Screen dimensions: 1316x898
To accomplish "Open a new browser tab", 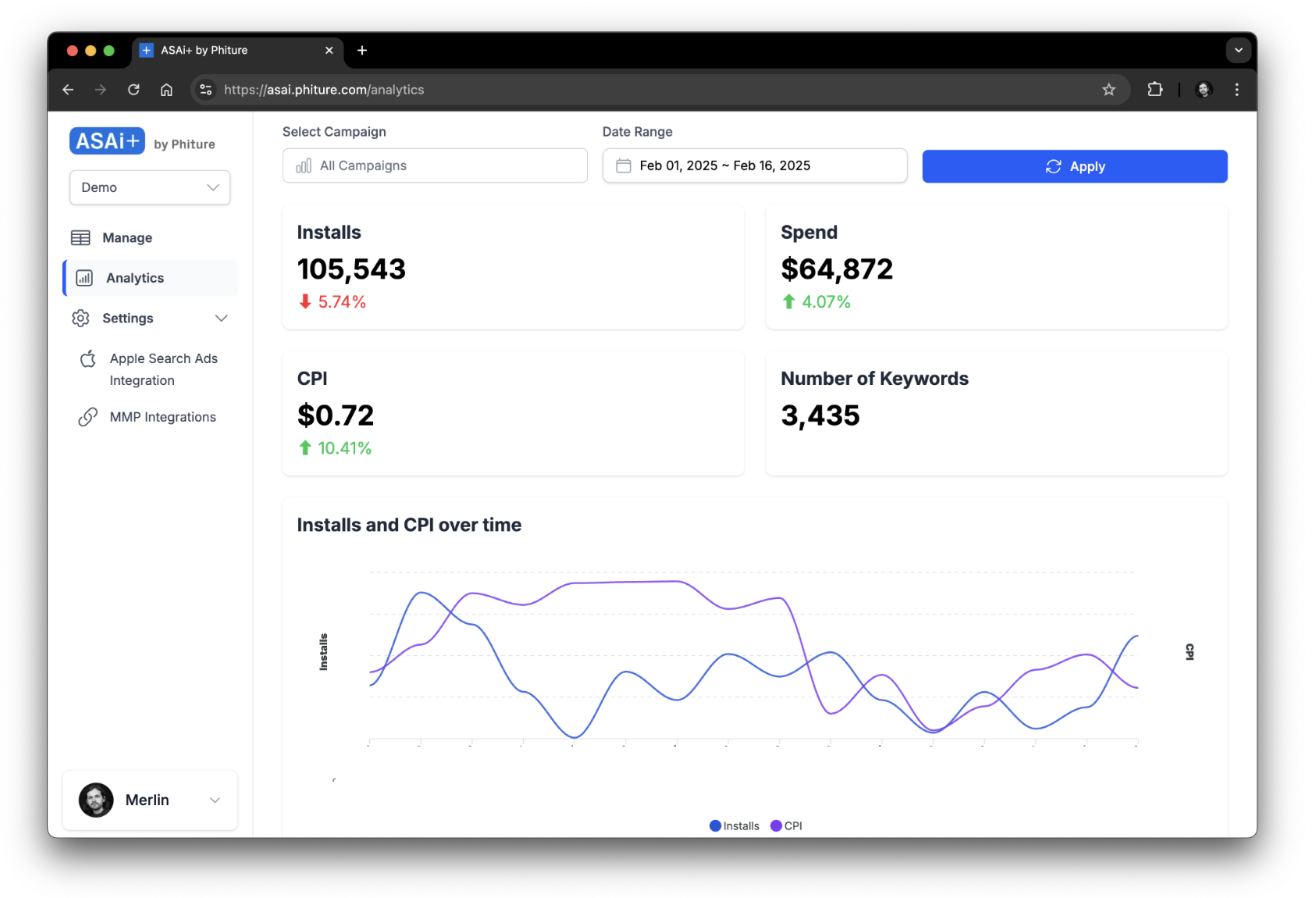I will click(362, 51).
